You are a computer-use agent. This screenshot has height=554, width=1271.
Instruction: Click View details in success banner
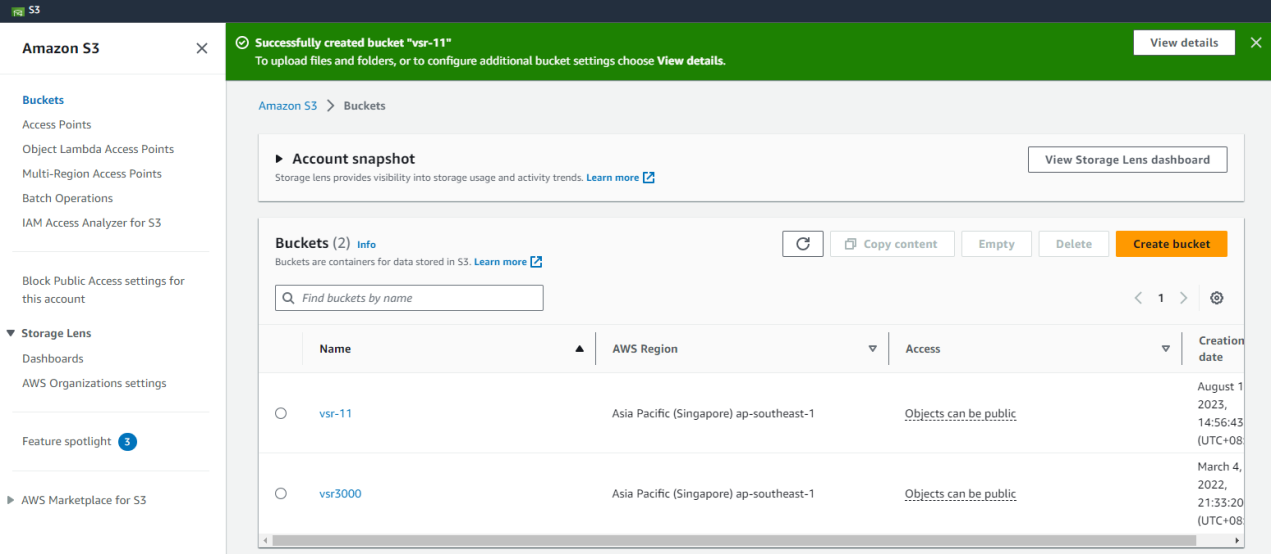(x=1184, y=43)
